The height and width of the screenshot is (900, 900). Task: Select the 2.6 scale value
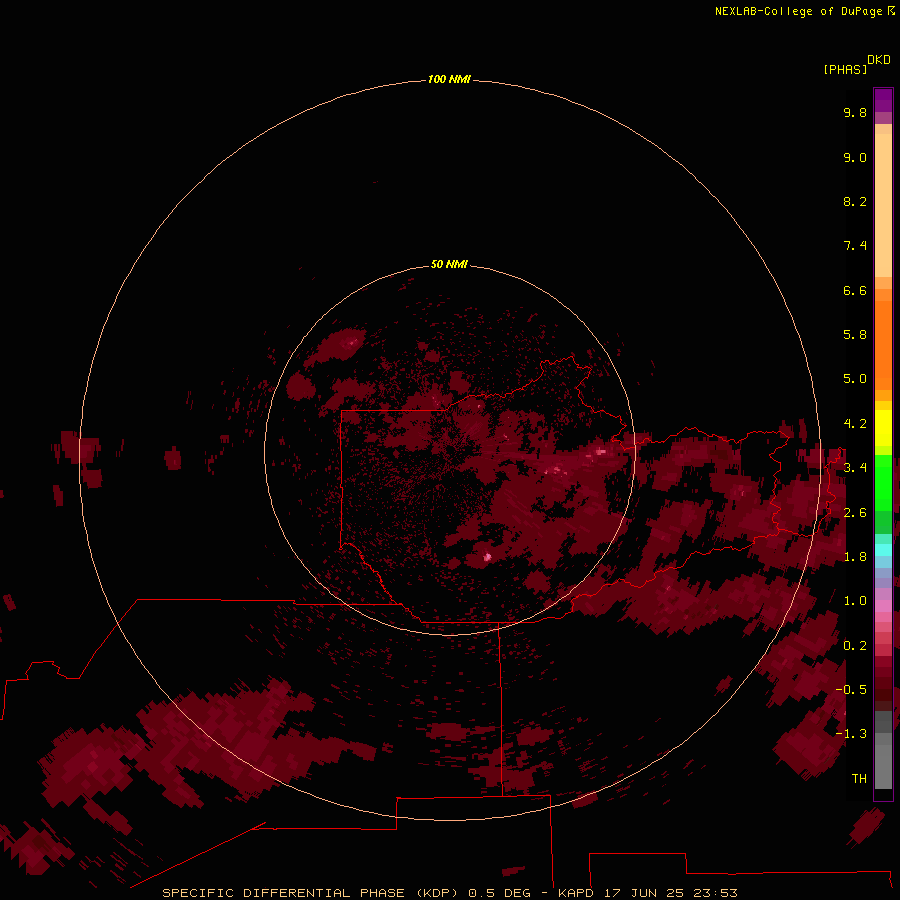click(x=855, y=513)
